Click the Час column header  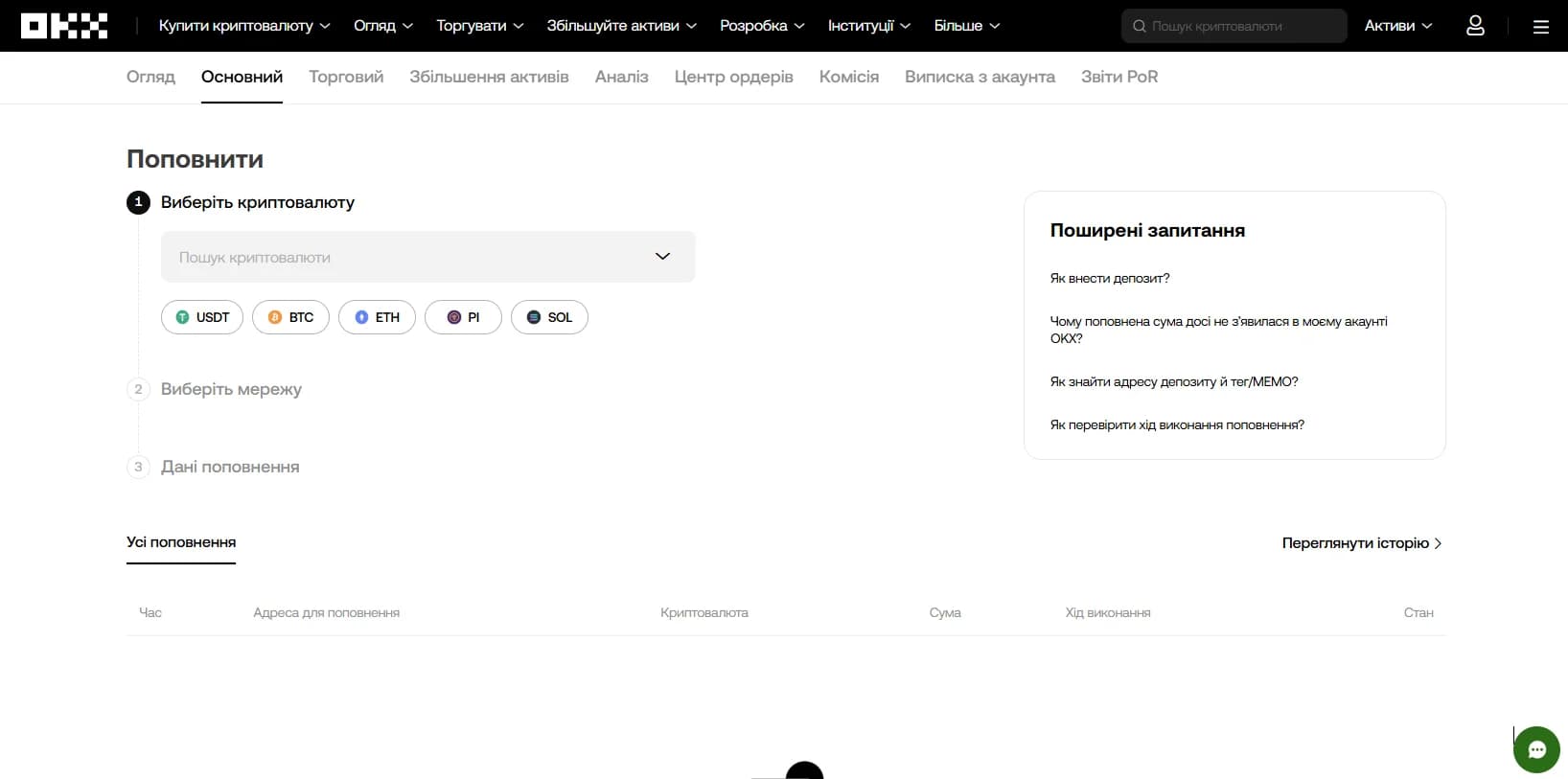click(150, 612)
